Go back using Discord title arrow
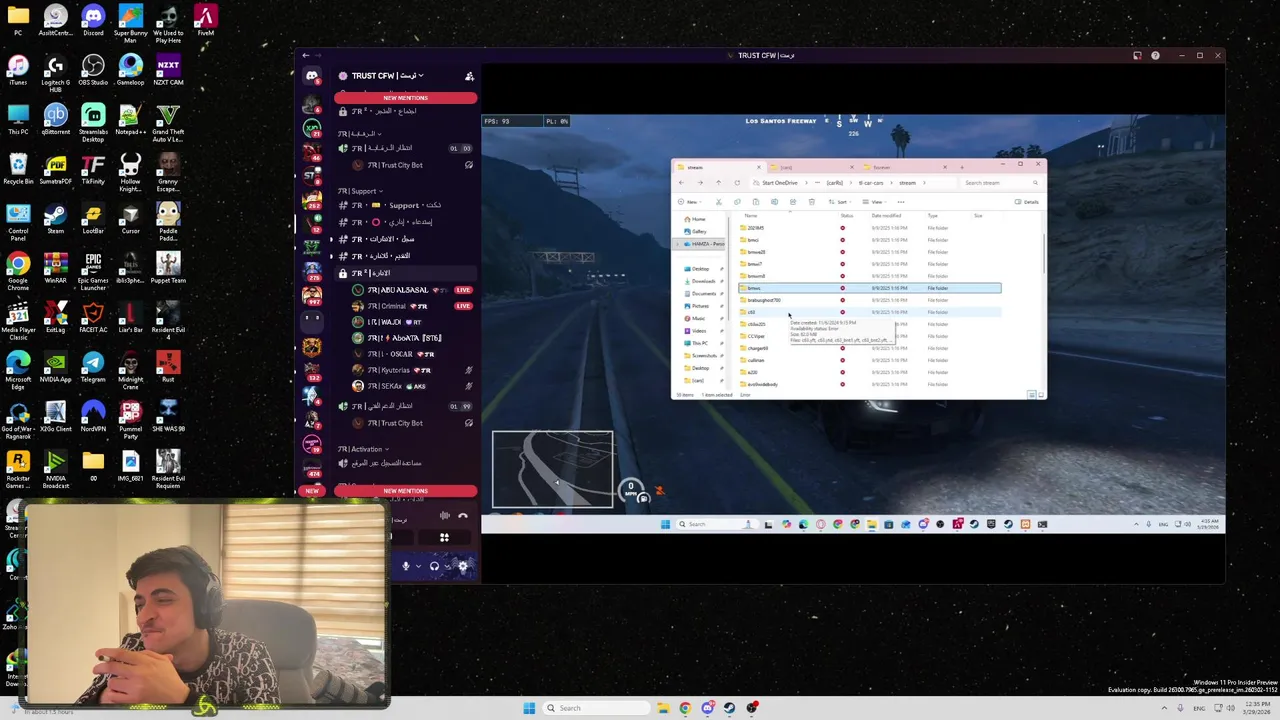Screen dimensions: 1280x720 (x=306, y=56)
